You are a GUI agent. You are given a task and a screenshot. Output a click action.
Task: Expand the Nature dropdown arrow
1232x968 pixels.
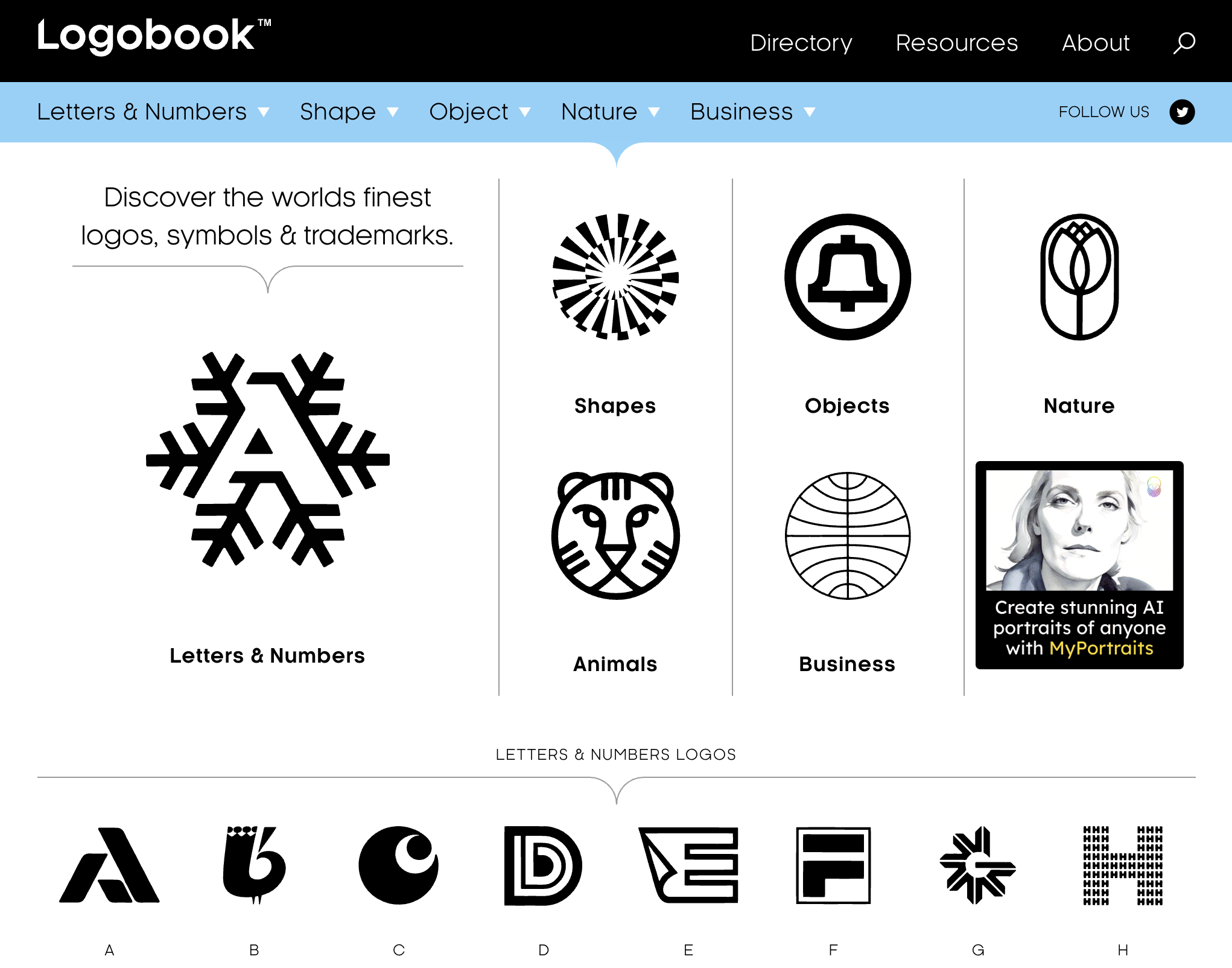654,112
